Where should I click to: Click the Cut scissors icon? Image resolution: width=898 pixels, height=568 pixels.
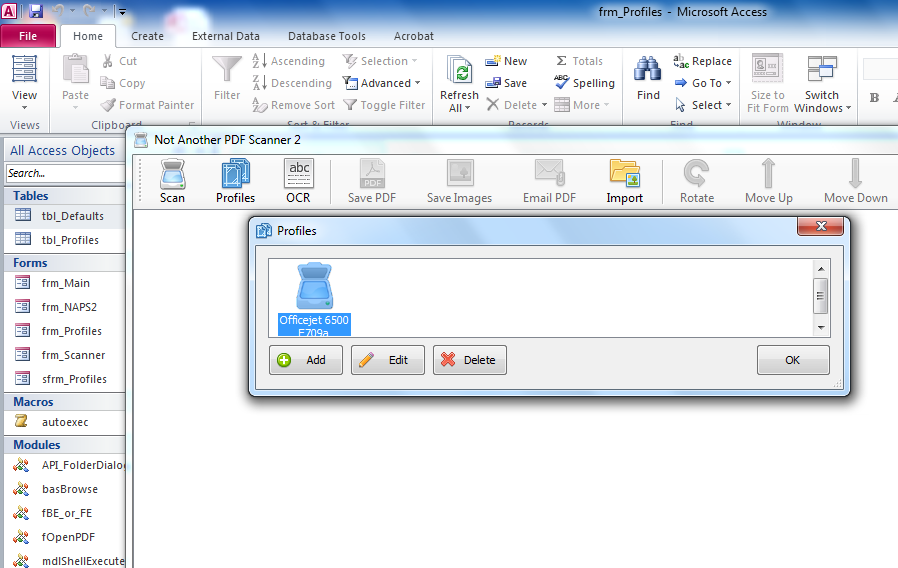pyautogui.click(x=107, y=61)
